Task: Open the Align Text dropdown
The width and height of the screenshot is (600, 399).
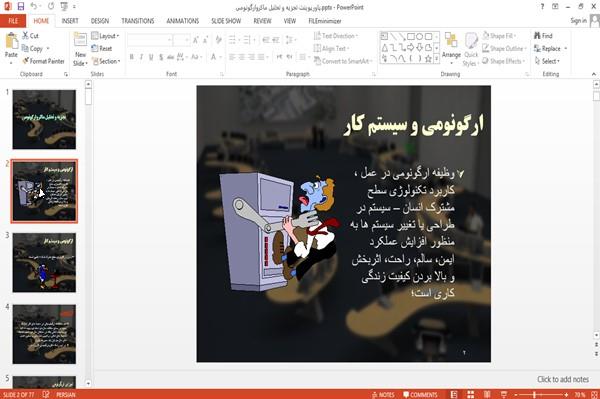Action: point(331,48)
